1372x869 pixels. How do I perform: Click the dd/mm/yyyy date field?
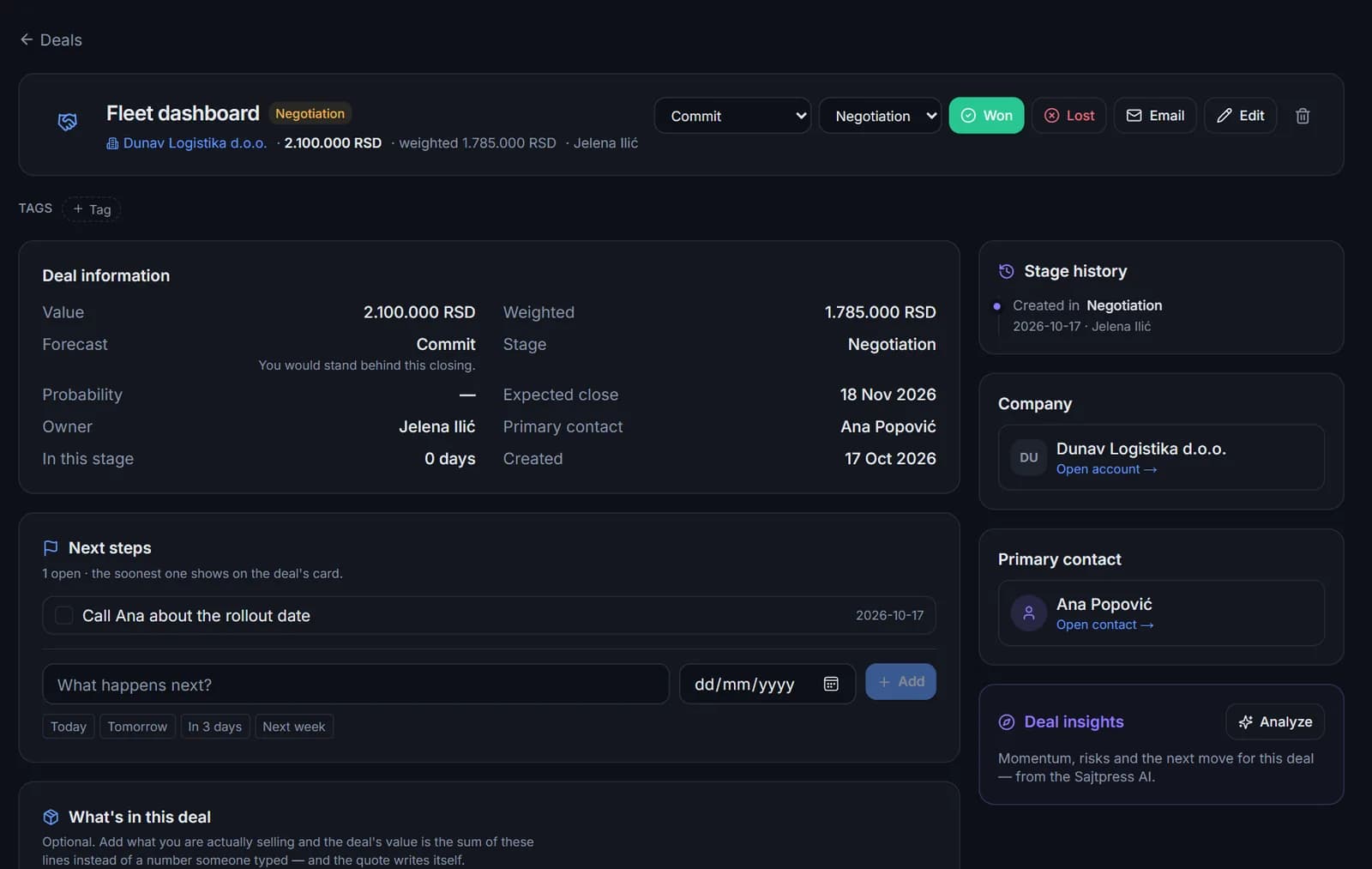tap(767, 685)
